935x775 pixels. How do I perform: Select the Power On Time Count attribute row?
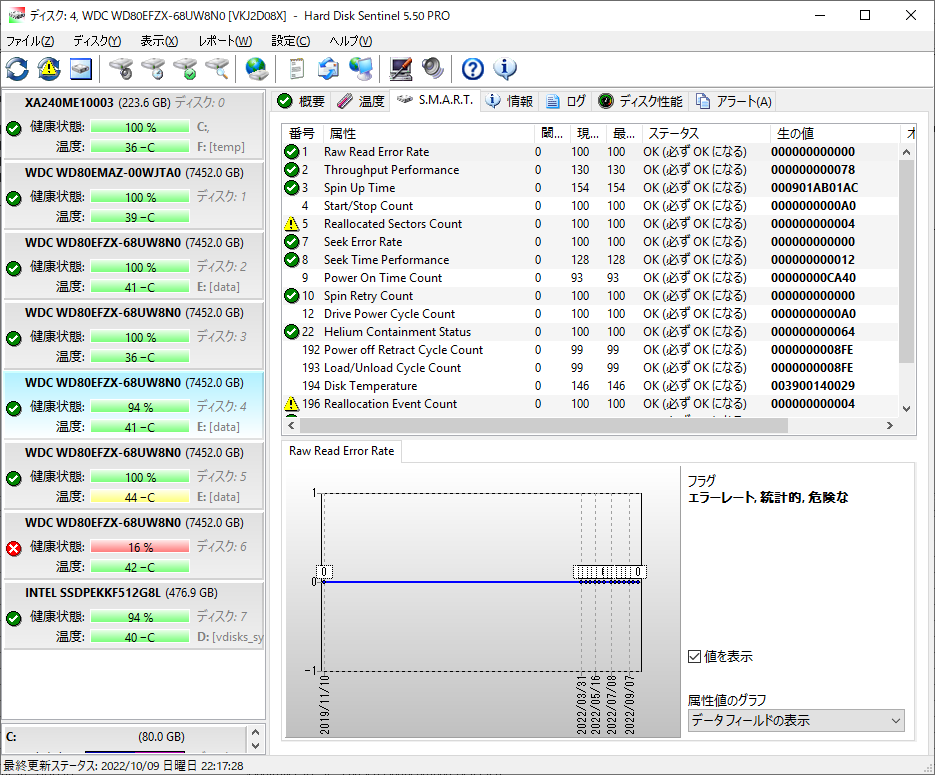pos(590,278)
